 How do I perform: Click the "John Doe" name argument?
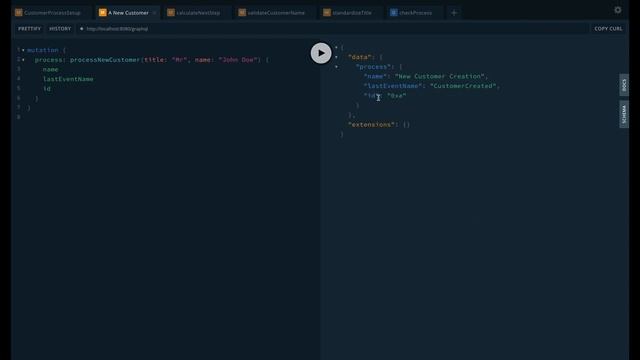[238, 60]
